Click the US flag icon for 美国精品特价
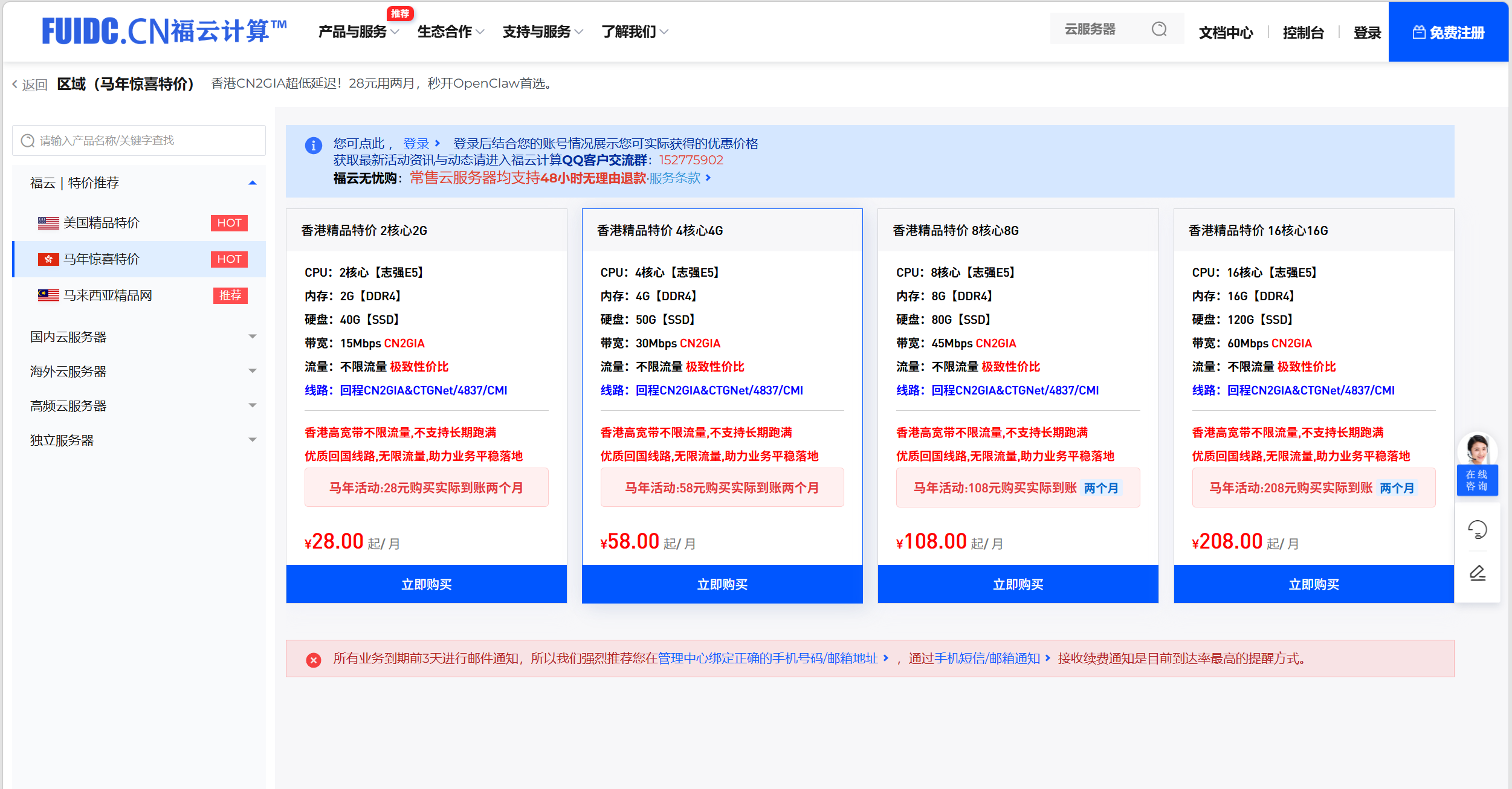The width and height of the screenshot is (1512, 789). tap(48, 223)
